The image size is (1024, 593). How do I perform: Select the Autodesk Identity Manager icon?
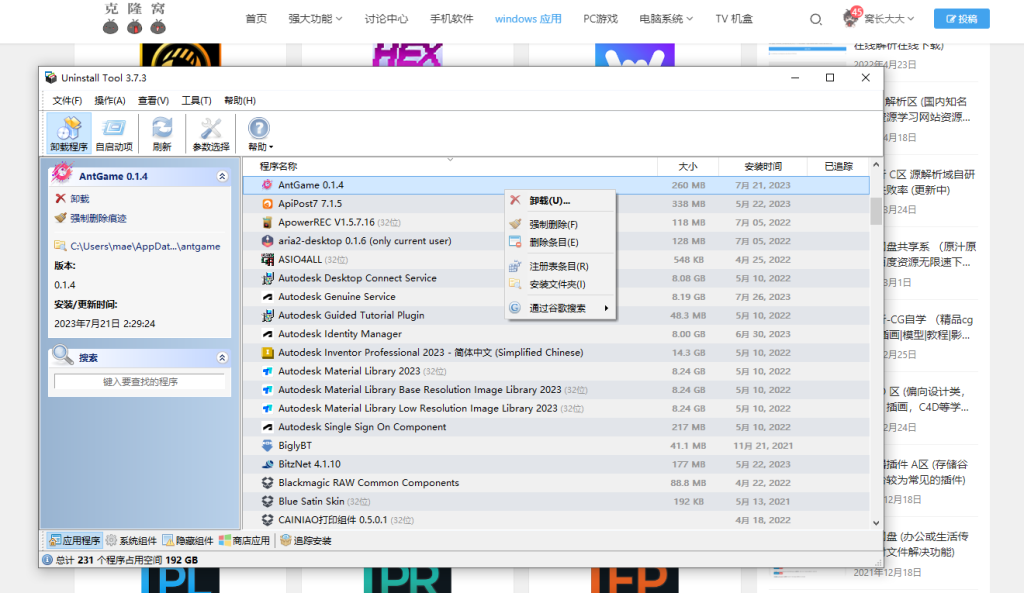[x=267, y=334]
